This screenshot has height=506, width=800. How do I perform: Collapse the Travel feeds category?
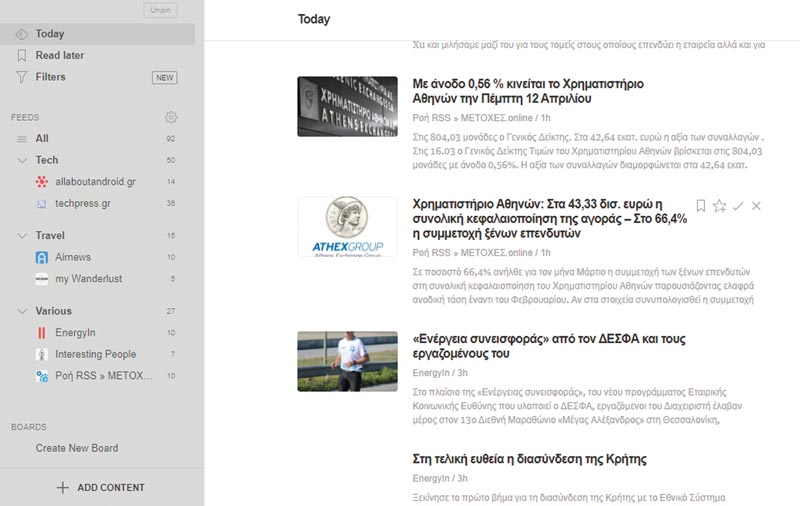pos(22,236)
